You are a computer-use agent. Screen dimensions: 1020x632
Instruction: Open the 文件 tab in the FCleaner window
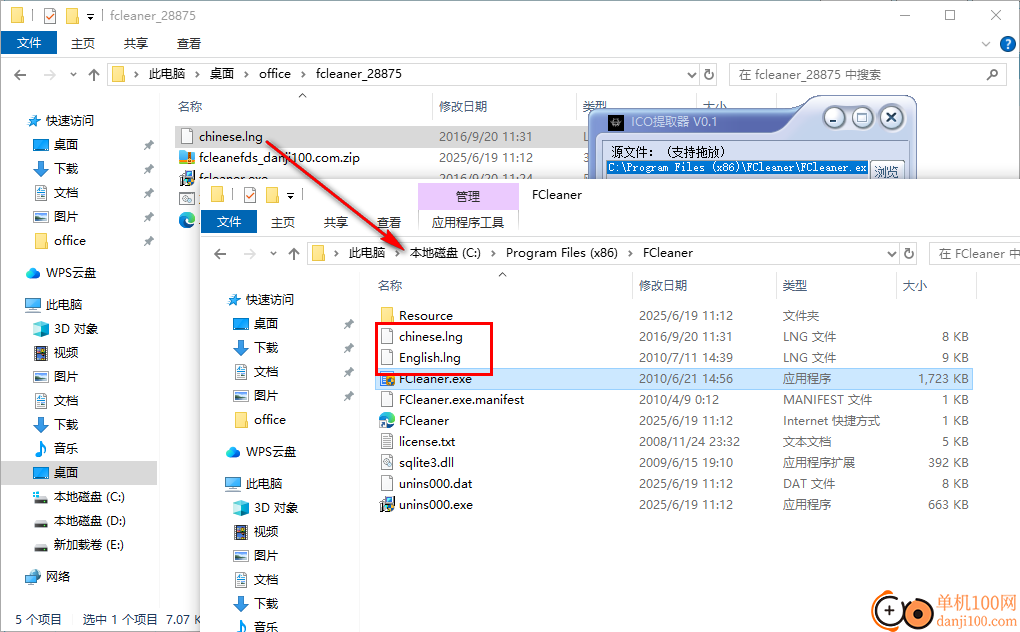tap(229, 222)
